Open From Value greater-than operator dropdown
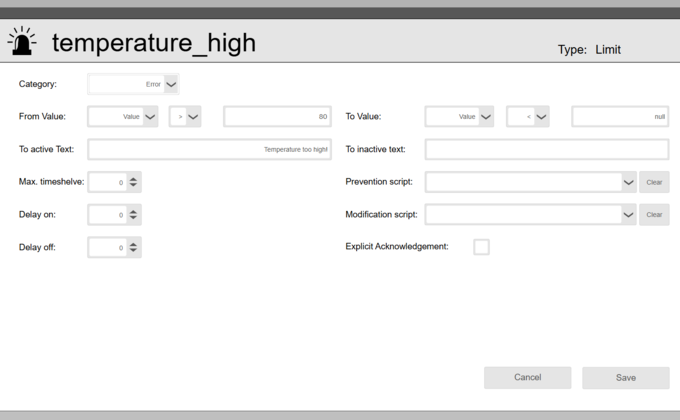Image resolution: width=680 pixels, height=420 pixels. pos(185,117)
